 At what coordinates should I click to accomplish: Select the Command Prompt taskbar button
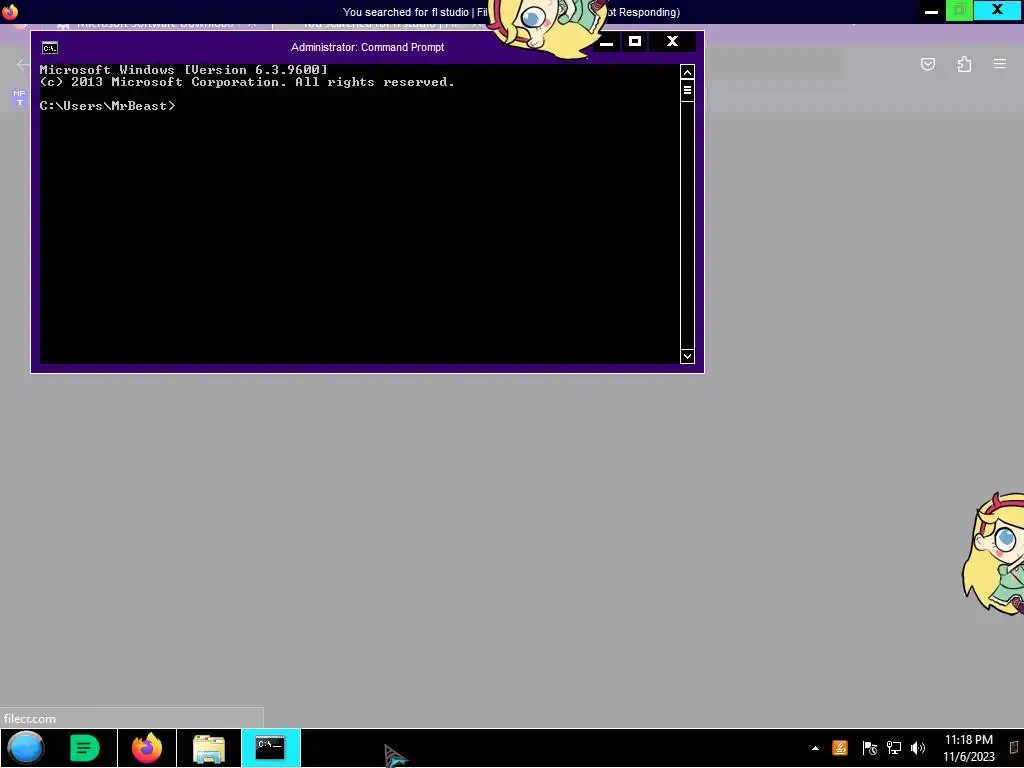(270, 748)
